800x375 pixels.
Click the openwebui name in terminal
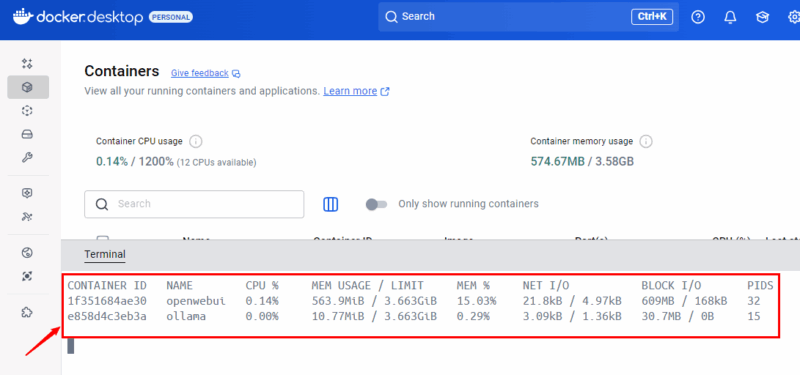[x=196, y=301]
